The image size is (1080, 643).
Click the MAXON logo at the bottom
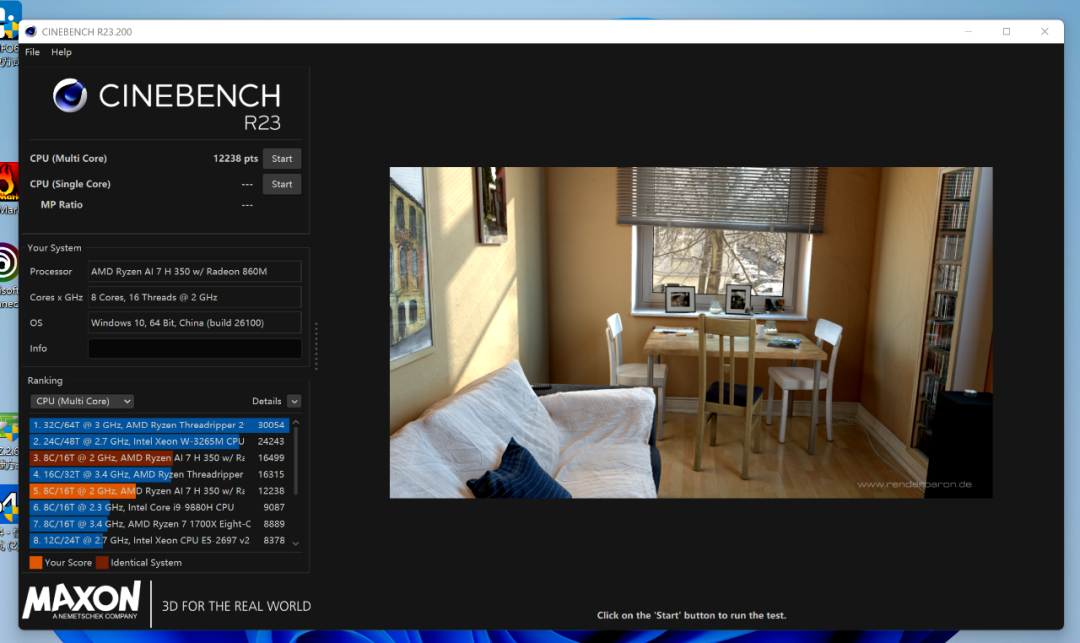coord(82,600)
